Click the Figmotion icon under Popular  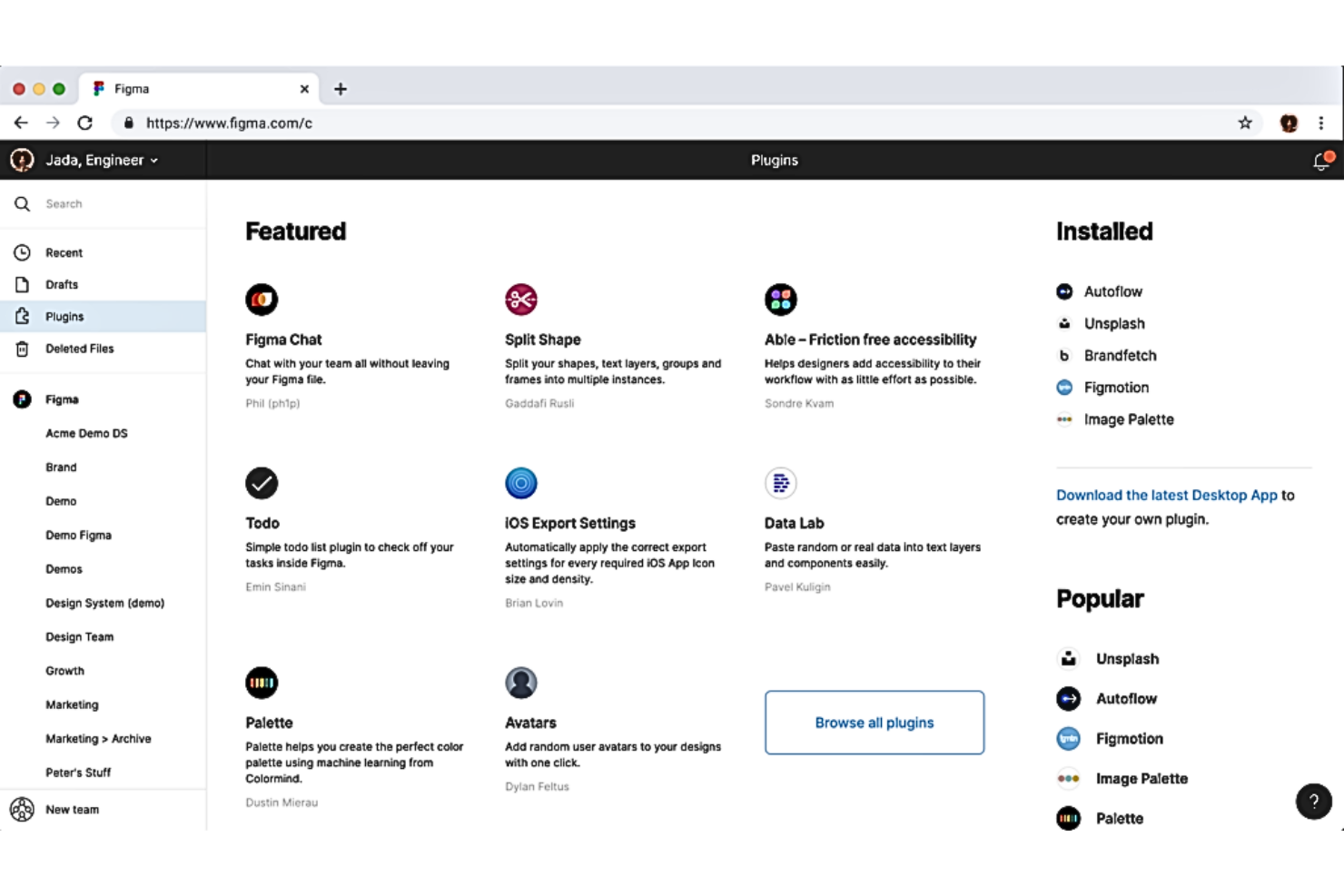1069,739
